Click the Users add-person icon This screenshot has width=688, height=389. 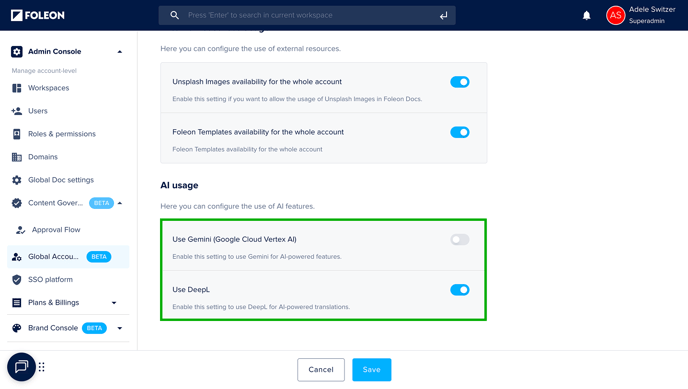click(x=17, y=111)
